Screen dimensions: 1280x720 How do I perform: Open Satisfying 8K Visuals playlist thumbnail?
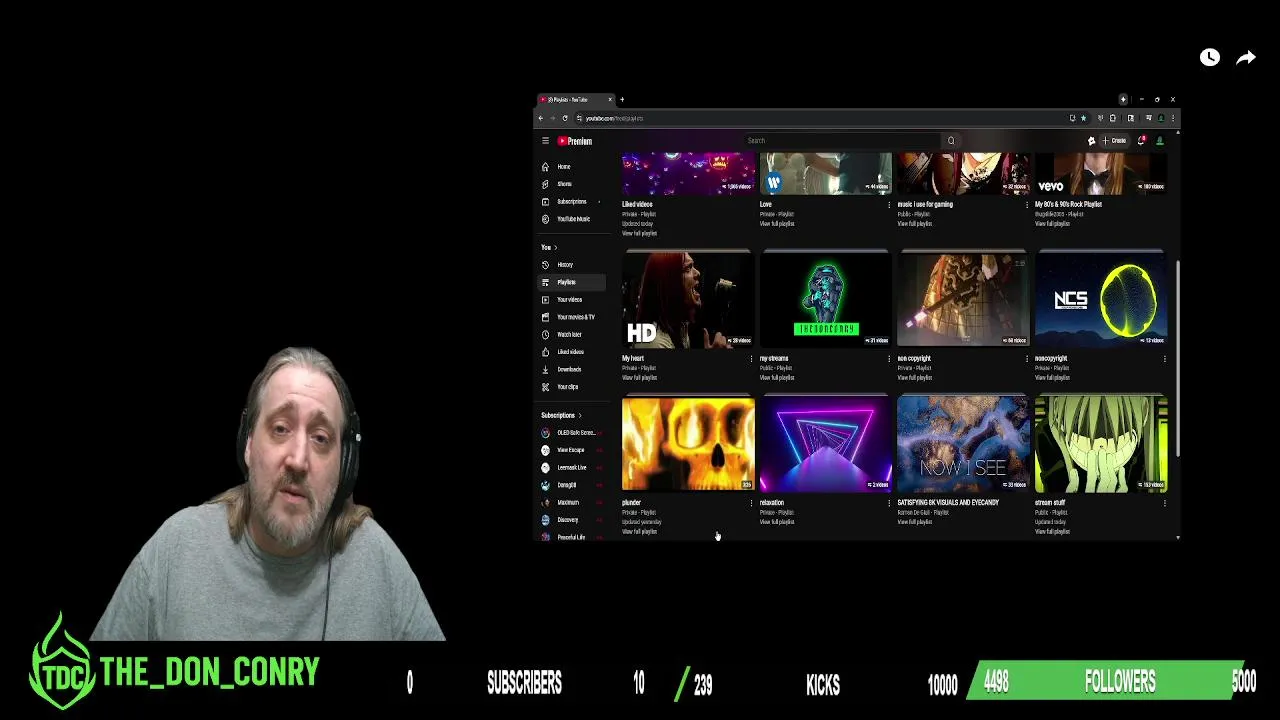[x=963, y=444]
